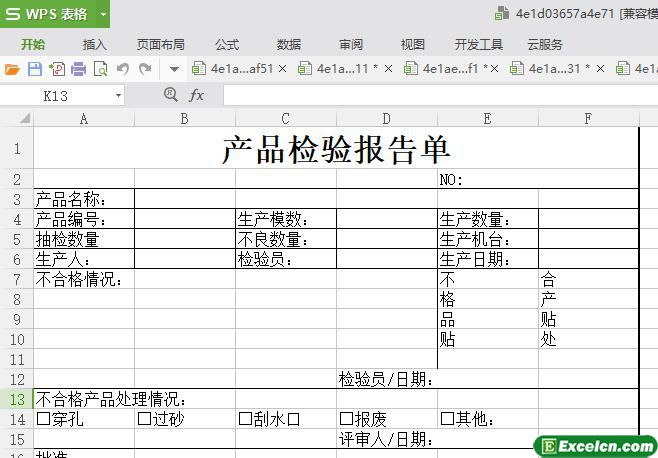This screenshot has width=658, height=458.
Task: Click the 生产机台: cell
Action: pyautogui.click(x=488, y=240)
